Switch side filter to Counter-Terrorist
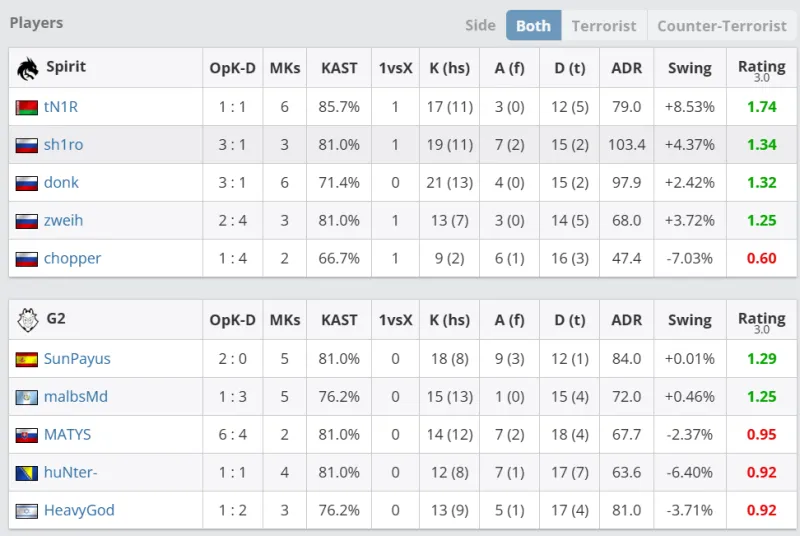The height and width of the screenshot is (536, 800). (x=721, y=26)
